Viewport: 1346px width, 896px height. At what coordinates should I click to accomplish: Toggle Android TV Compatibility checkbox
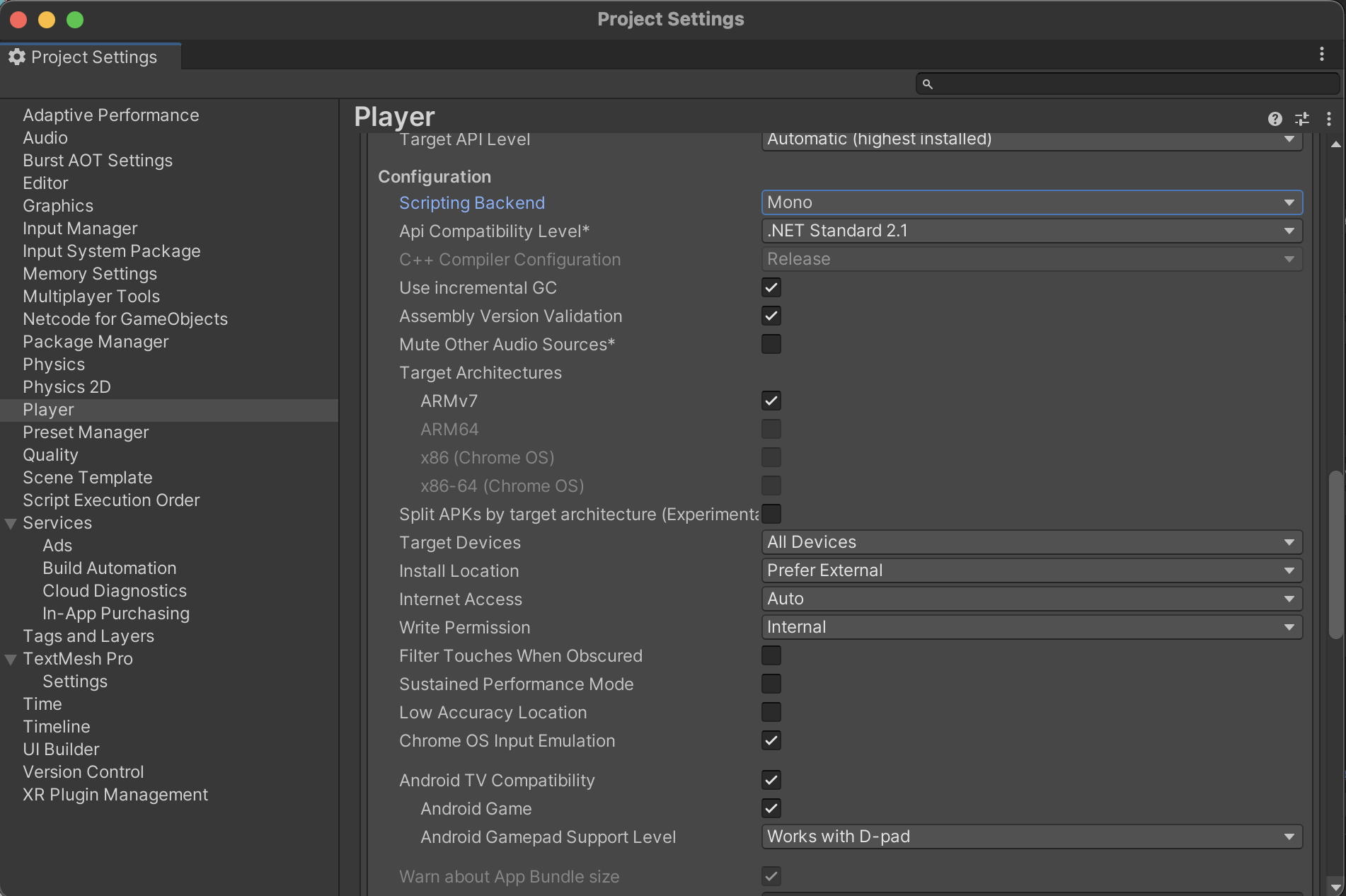tap(771, 780)
